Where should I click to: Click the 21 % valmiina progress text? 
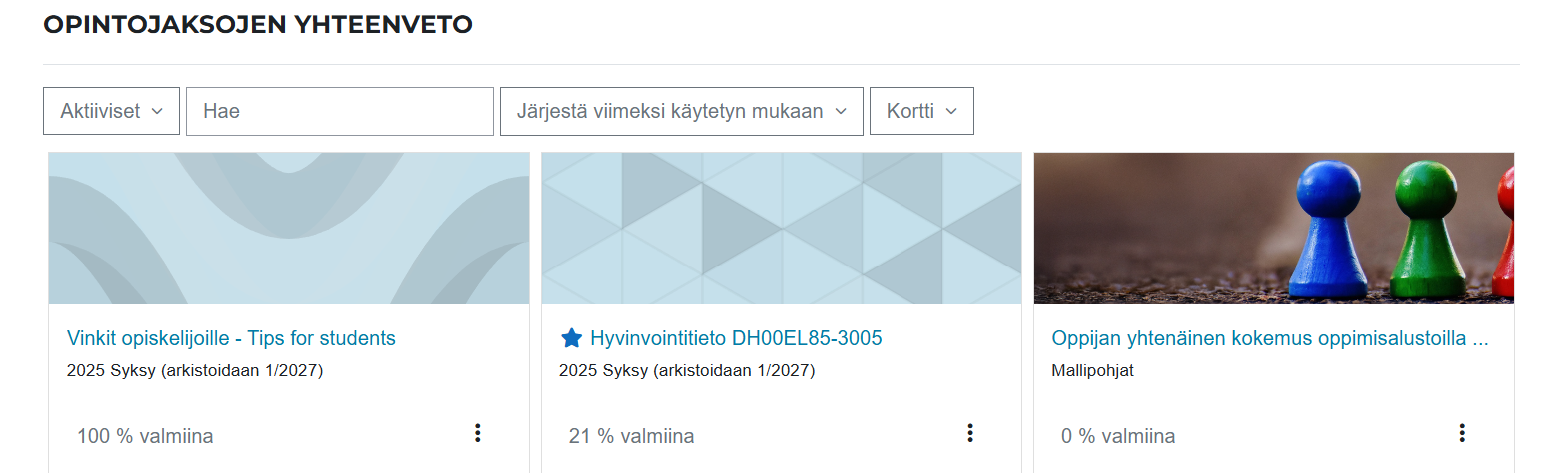pyautogui.click(x=631, y=436)
